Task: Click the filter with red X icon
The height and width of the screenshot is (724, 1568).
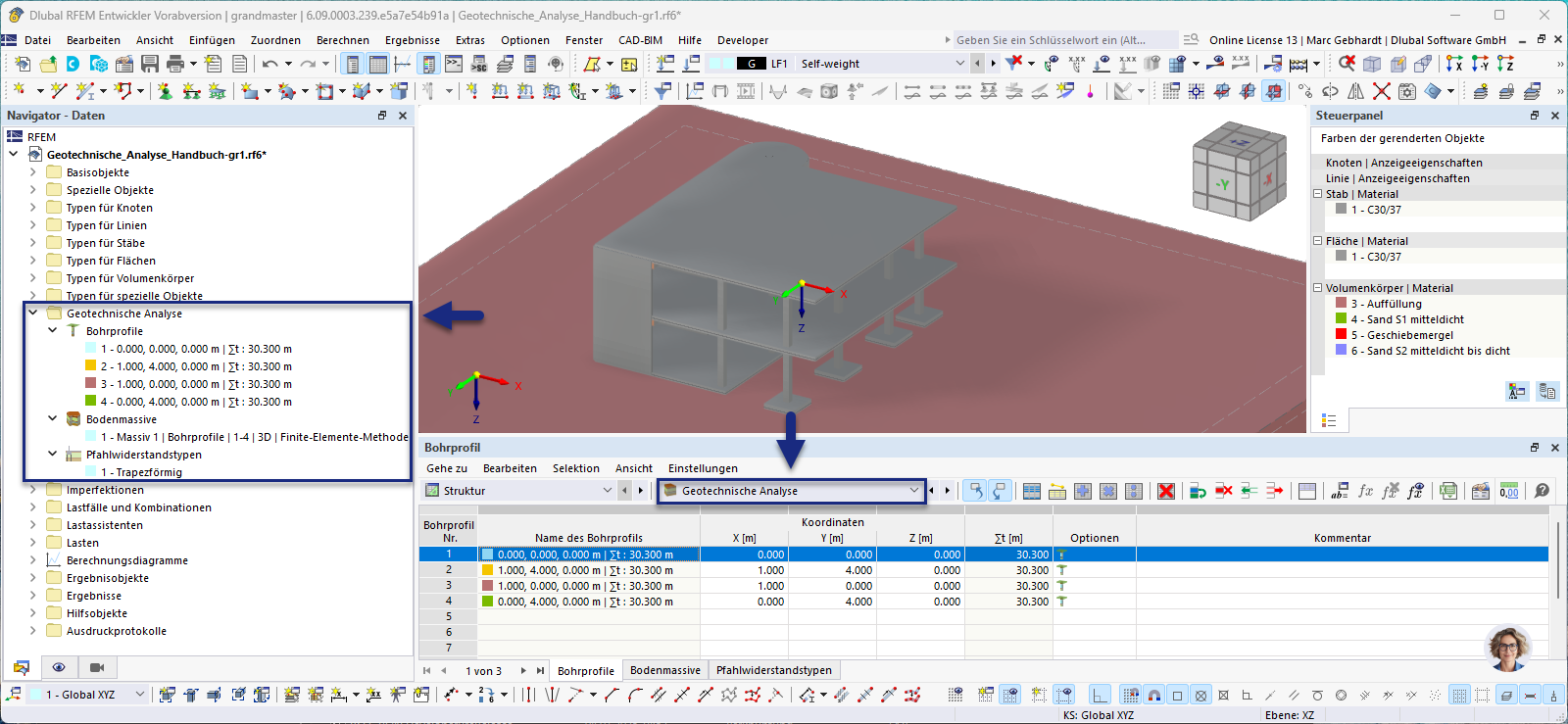Action: click(x=1013, y=64)
